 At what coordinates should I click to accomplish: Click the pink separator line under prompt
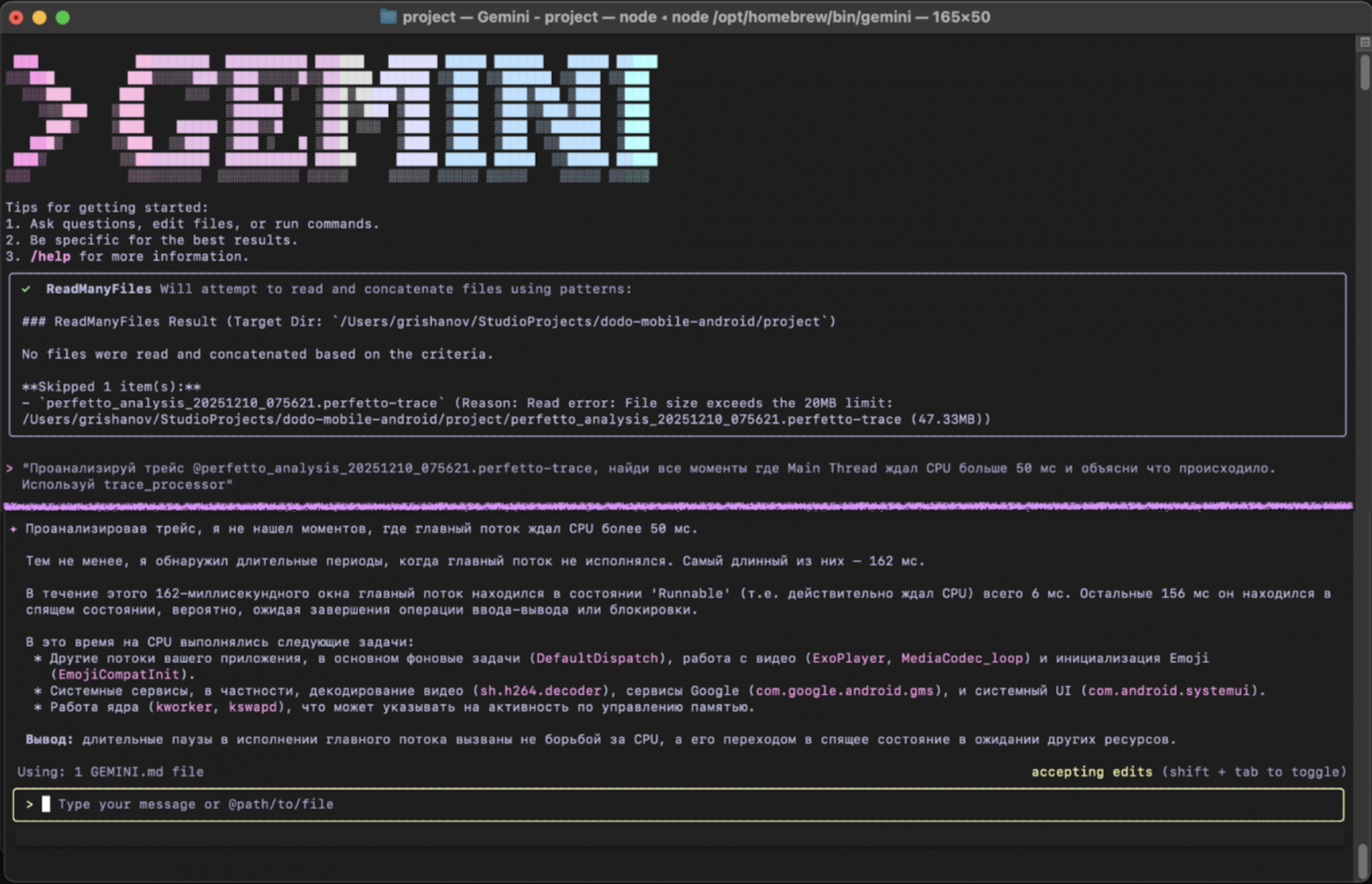(677, 507)
